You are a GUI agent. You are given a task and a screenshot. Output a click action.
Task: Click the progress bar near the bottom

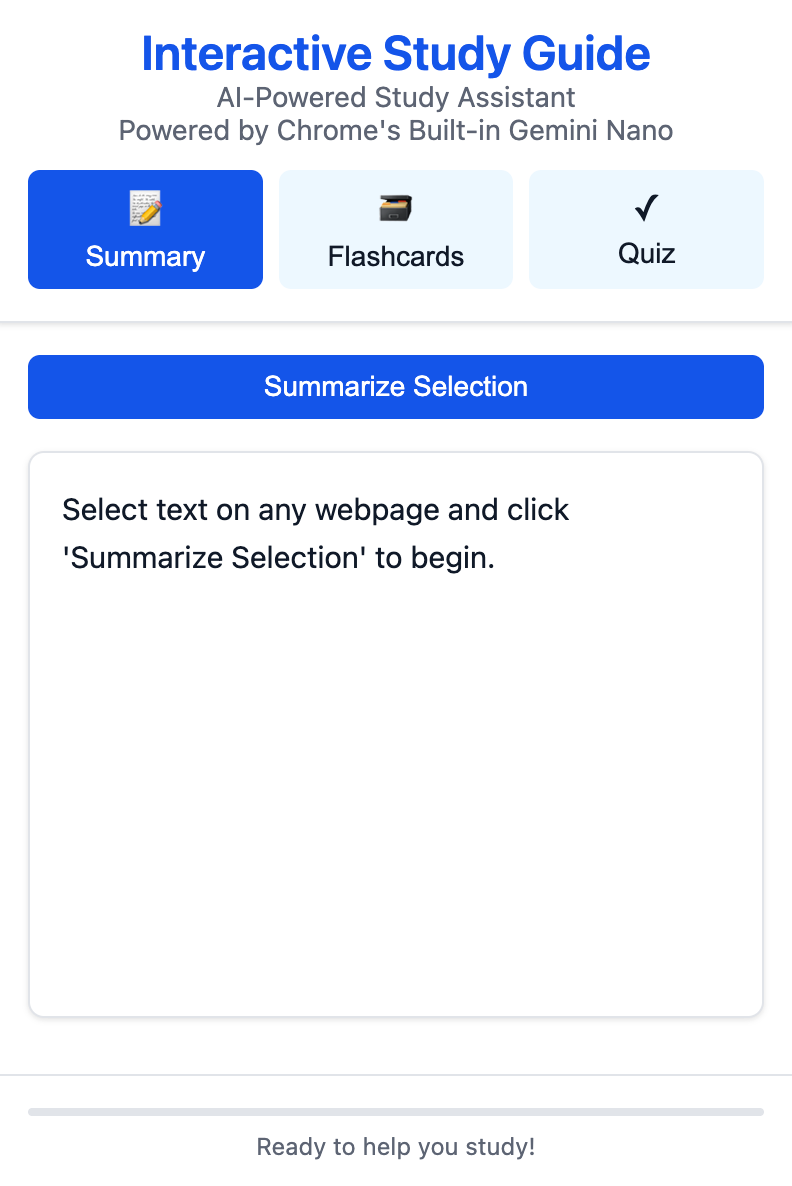[x=395, y=1110]
